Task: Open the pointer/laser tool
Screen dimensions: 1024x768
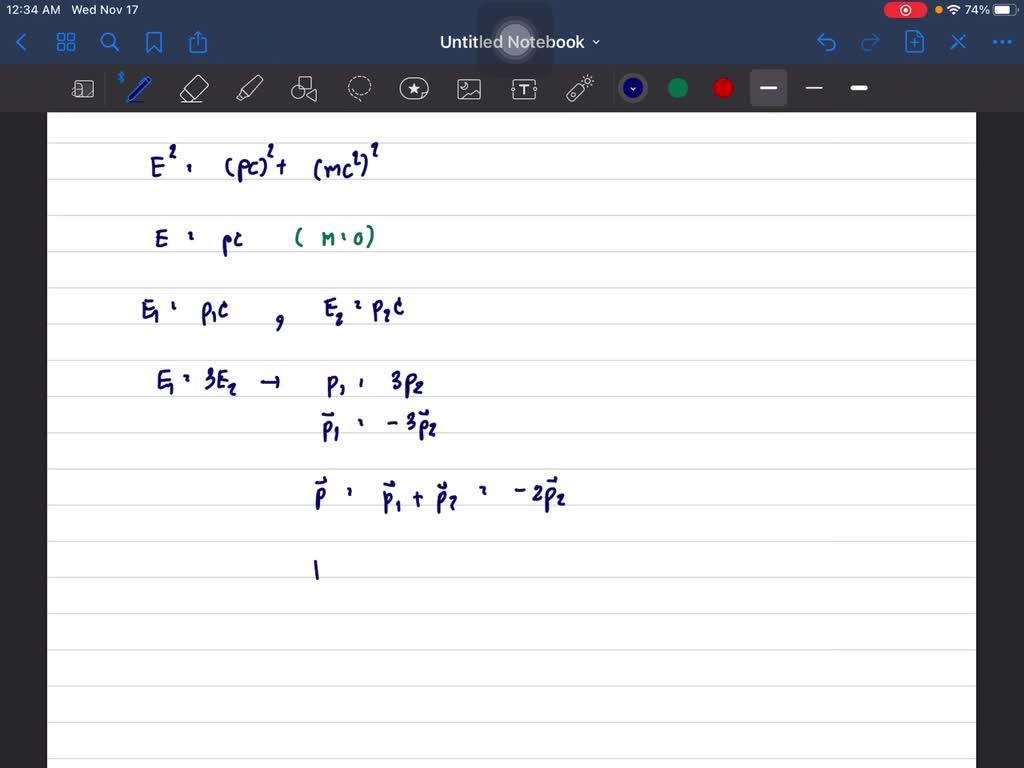Action: [x=578, y=88]
